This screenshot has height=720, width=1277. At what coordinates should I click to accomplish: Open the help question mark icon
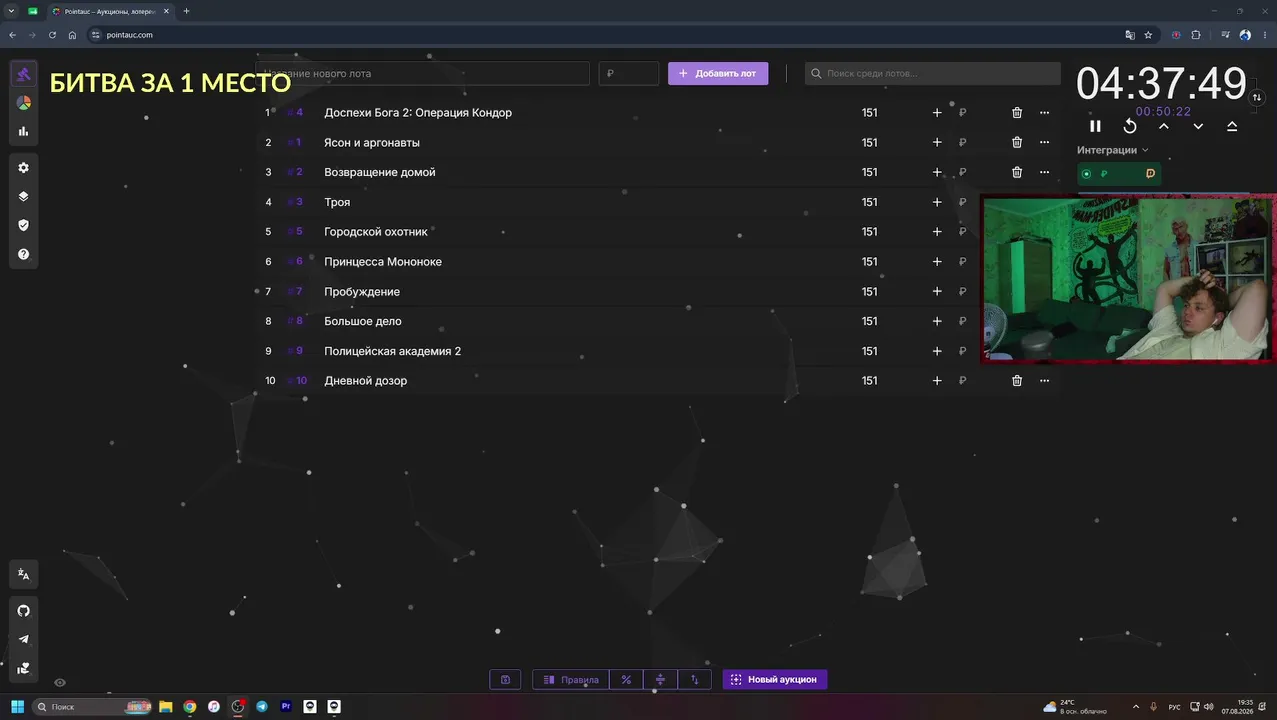pyautogui.click(x=23, y=255)
